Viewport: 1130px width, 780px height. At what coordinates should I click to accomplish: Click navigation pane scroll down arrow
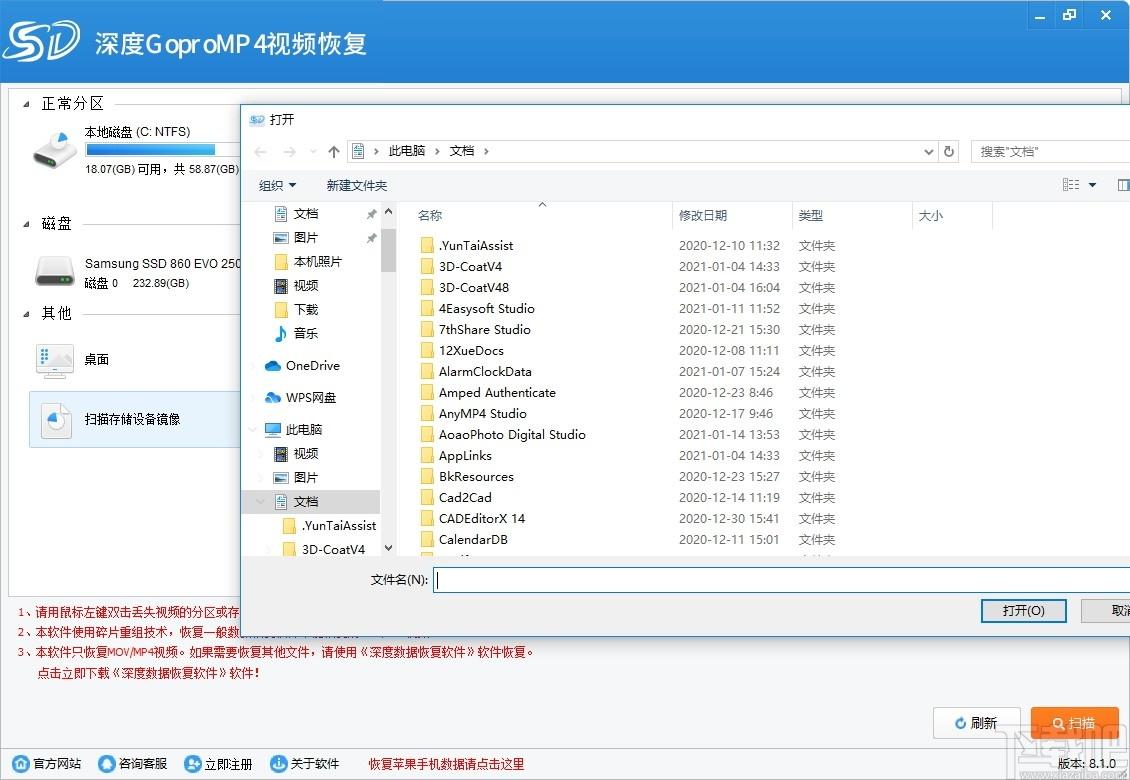point(388,548)
